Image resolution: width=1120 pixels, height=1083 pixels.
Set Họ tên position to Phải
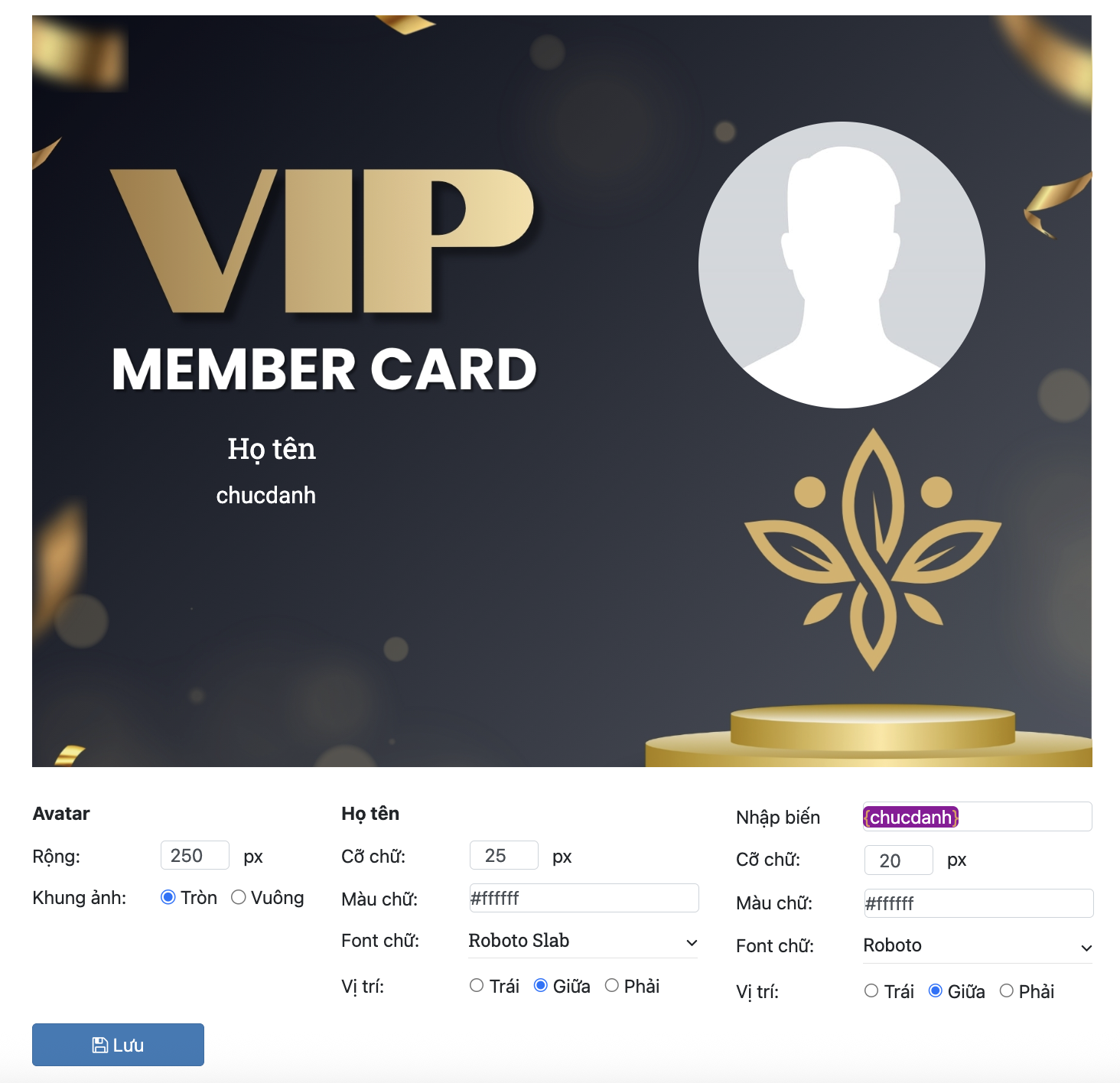(612, 986)
